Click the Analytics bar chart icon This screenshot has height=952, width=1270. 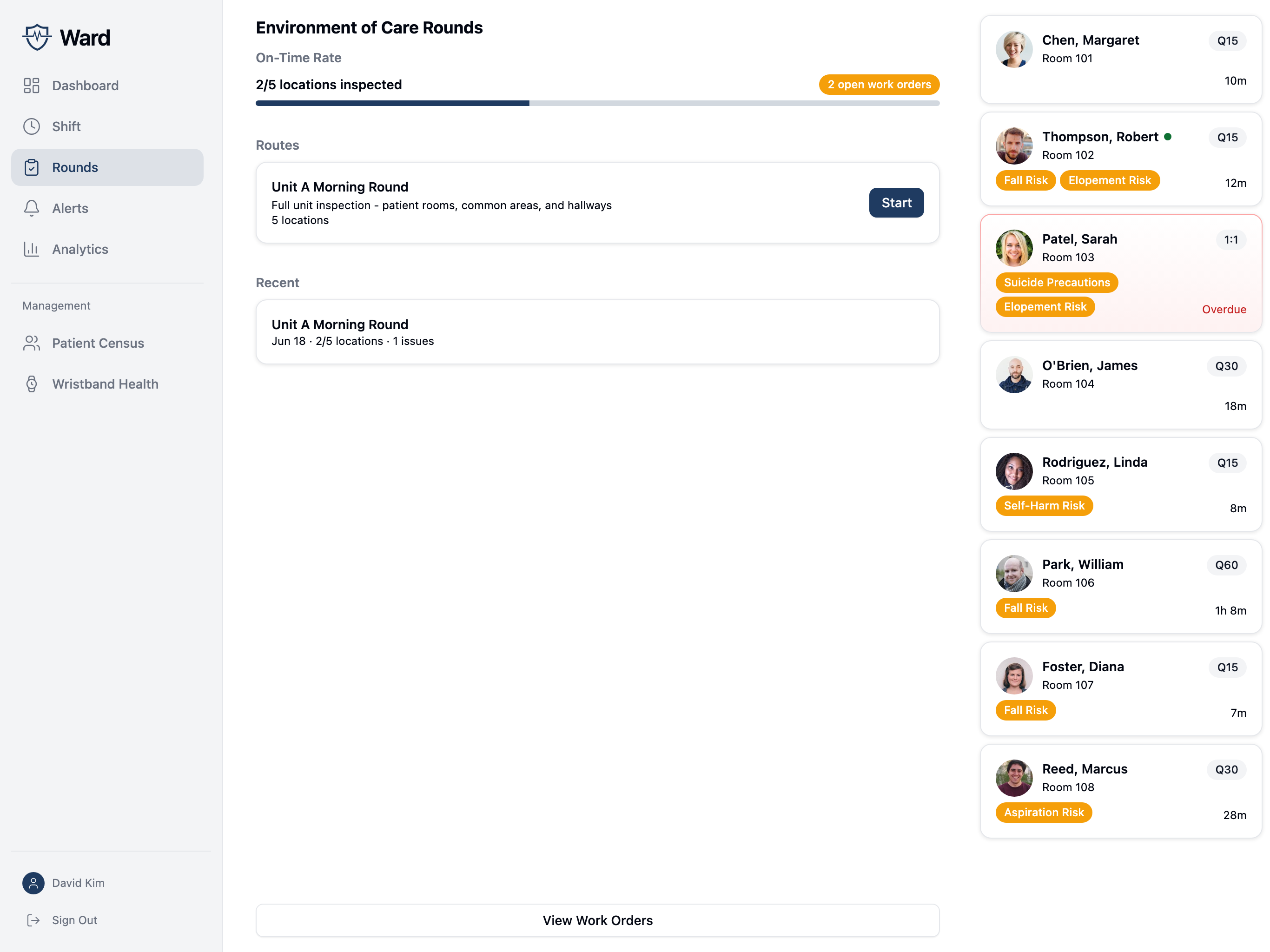pyautogui.click(x=32, y=249)
